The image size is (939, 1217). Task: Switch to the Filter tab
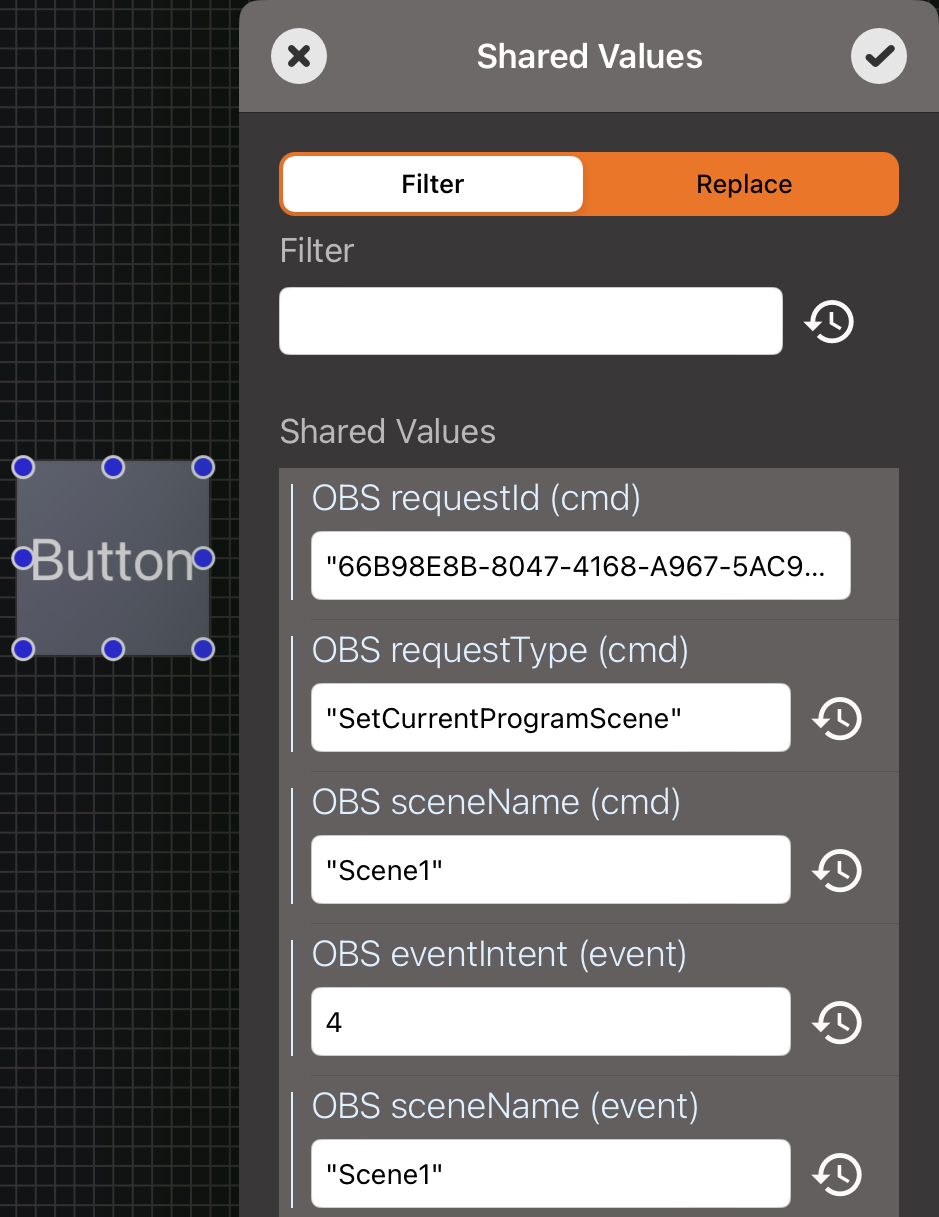433,184
